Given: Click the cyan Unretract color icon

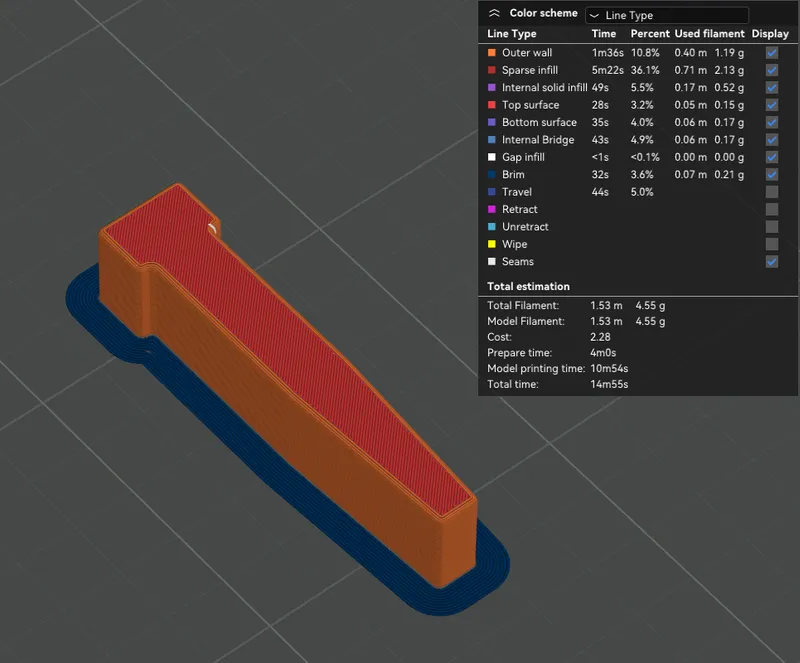Looking at the screenshot, I should (x=491, y=227).
